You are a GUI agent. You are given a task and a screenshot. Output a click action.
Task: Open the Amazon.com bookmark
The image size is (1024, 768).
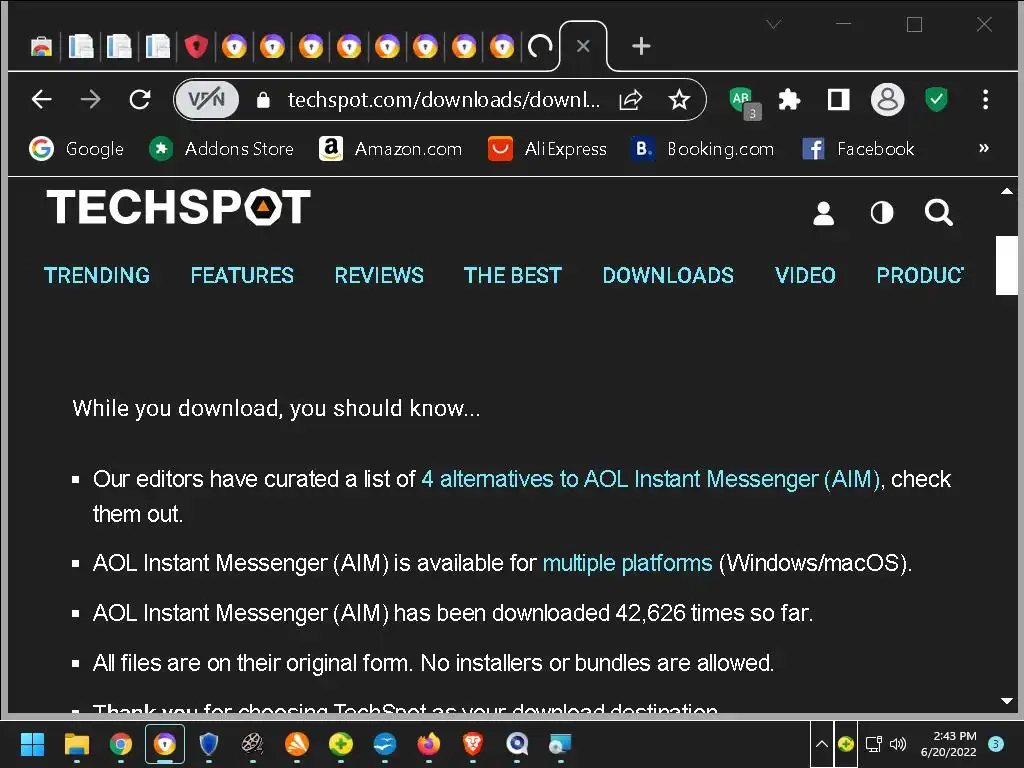[x=390, y=149]
